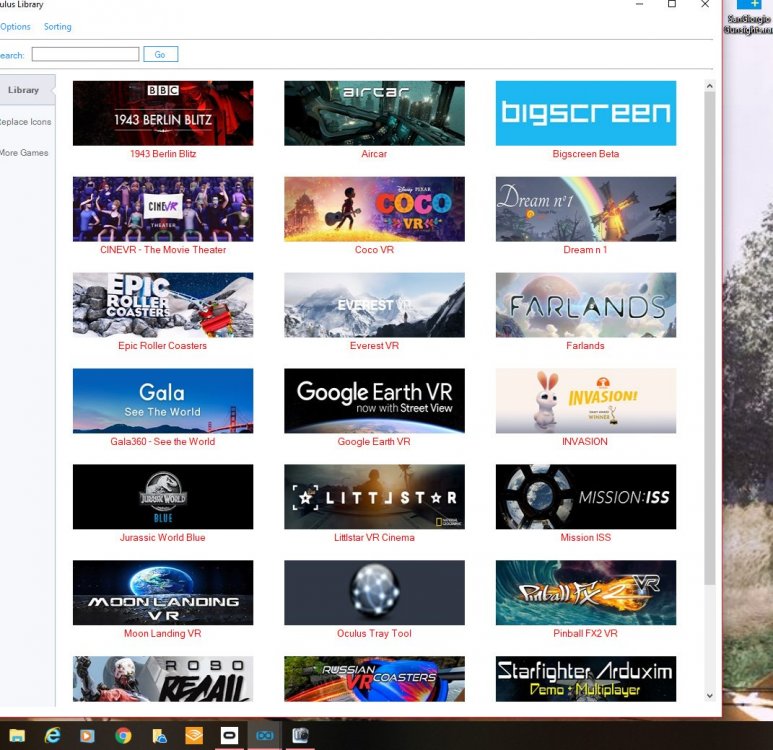Click the Coco VR title link
This screenshot has width=773, height=750.
coord(374,250)
